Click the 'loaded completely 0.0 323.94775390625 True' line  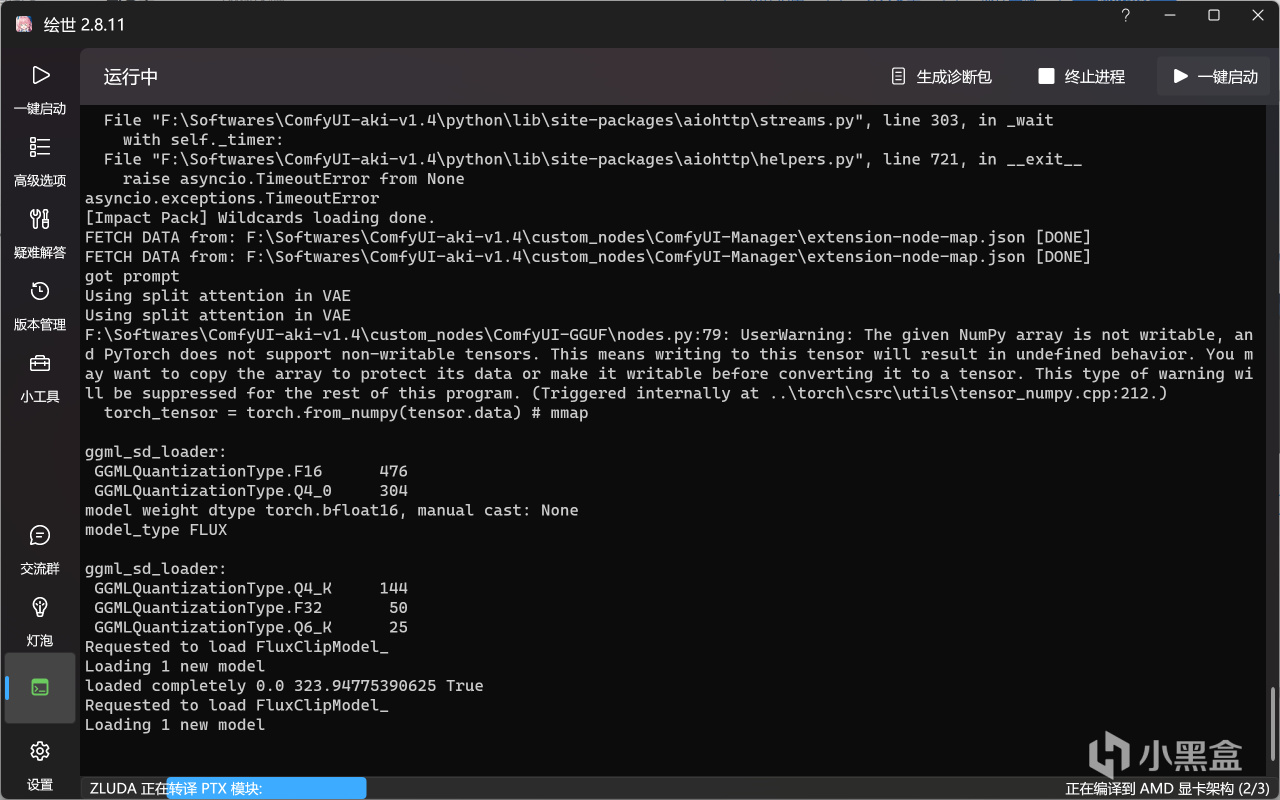click(x=284, y=686)
